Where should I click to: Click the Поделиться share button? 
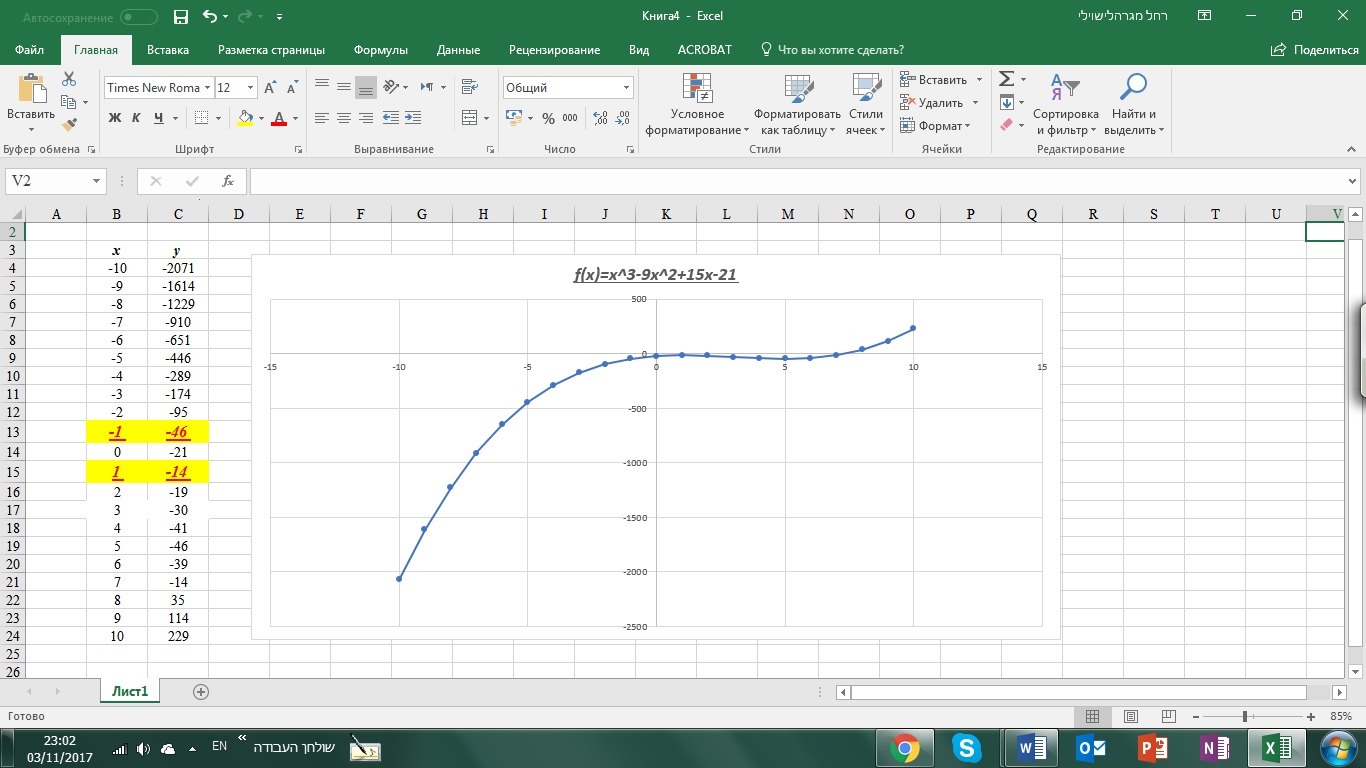tap(1315, 50)
